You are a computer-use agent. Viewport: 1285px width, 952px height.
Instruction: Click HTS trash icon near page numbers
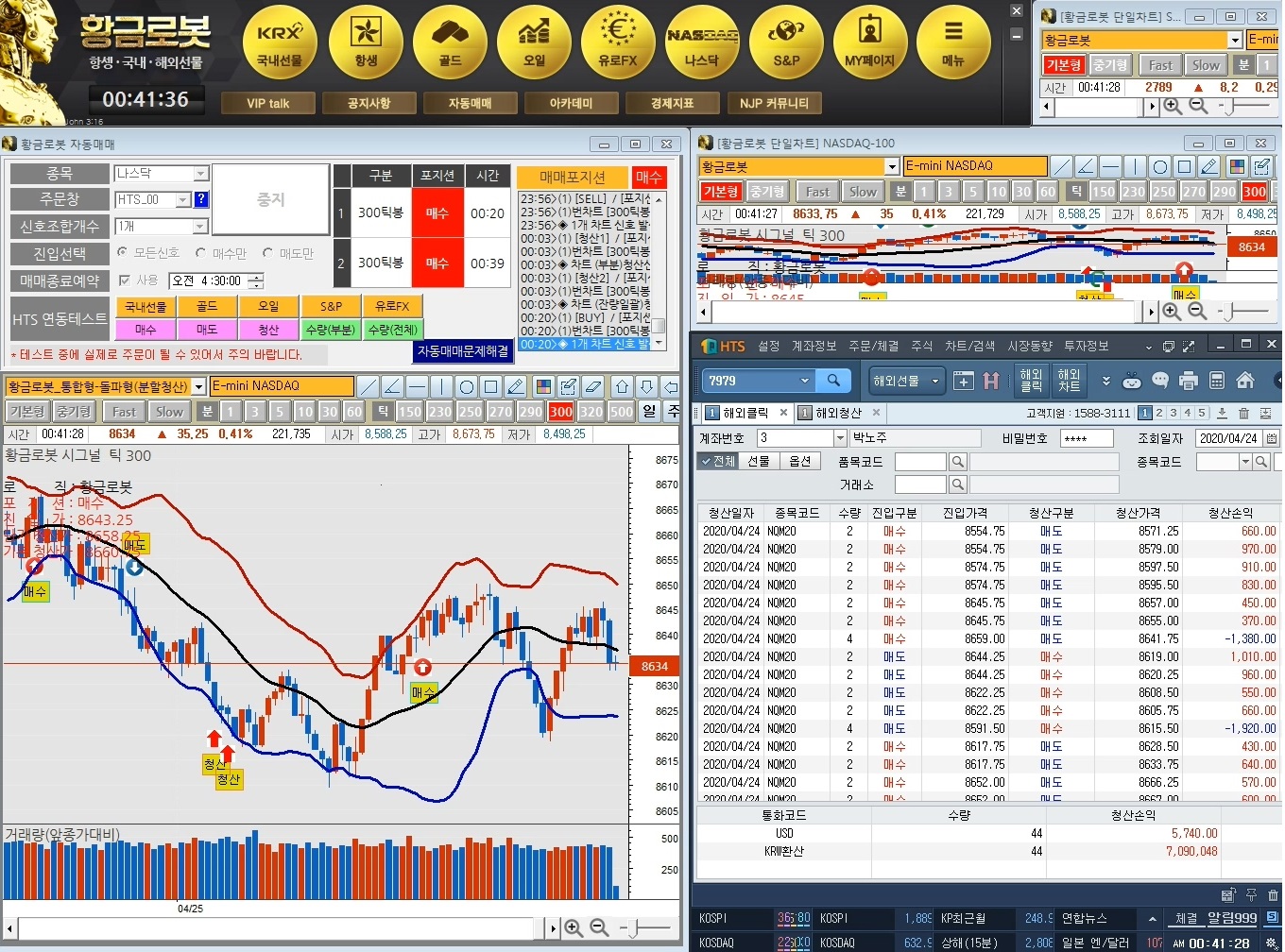(x=1243, y=413)
